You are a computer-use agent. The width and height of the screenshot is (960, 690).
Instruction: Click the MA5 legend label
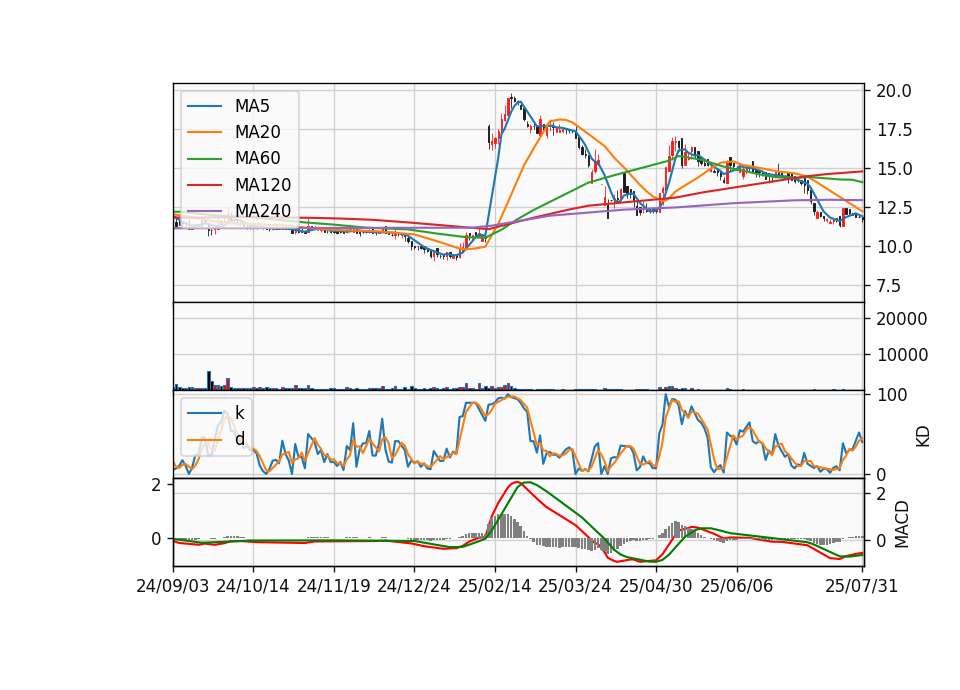(x=252, y=106)
